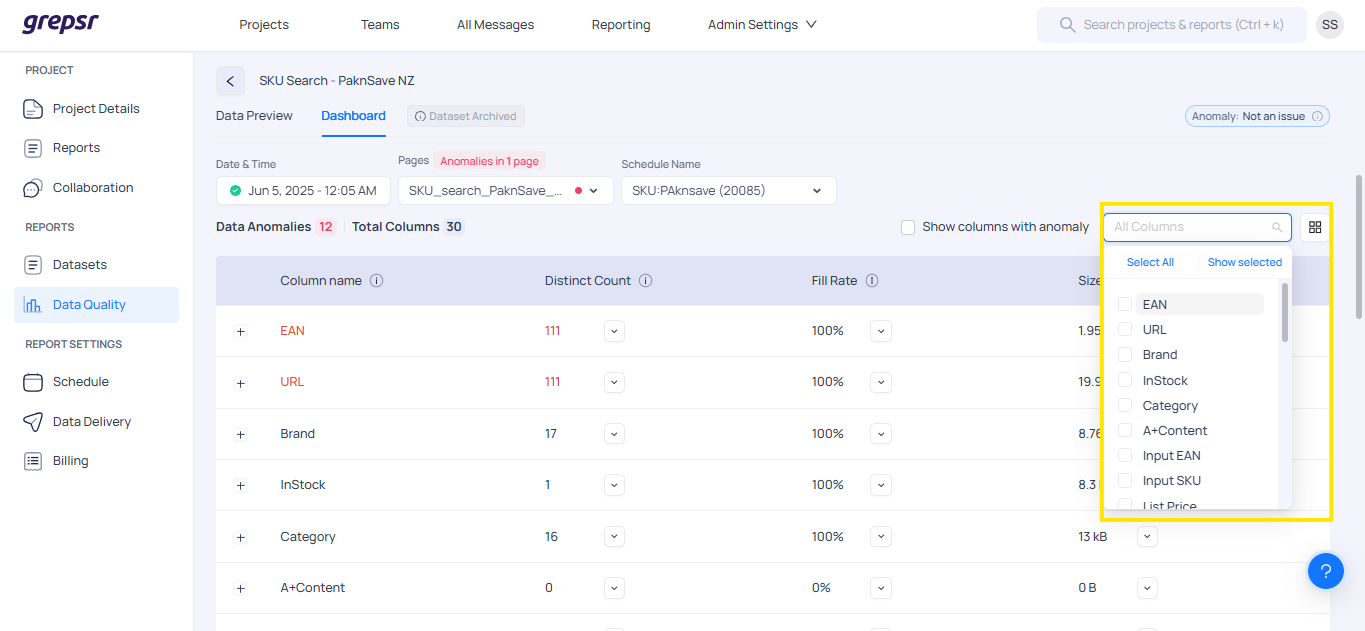Click the grepsr logo
The image size is (1365, 631).
coord(61,24)
